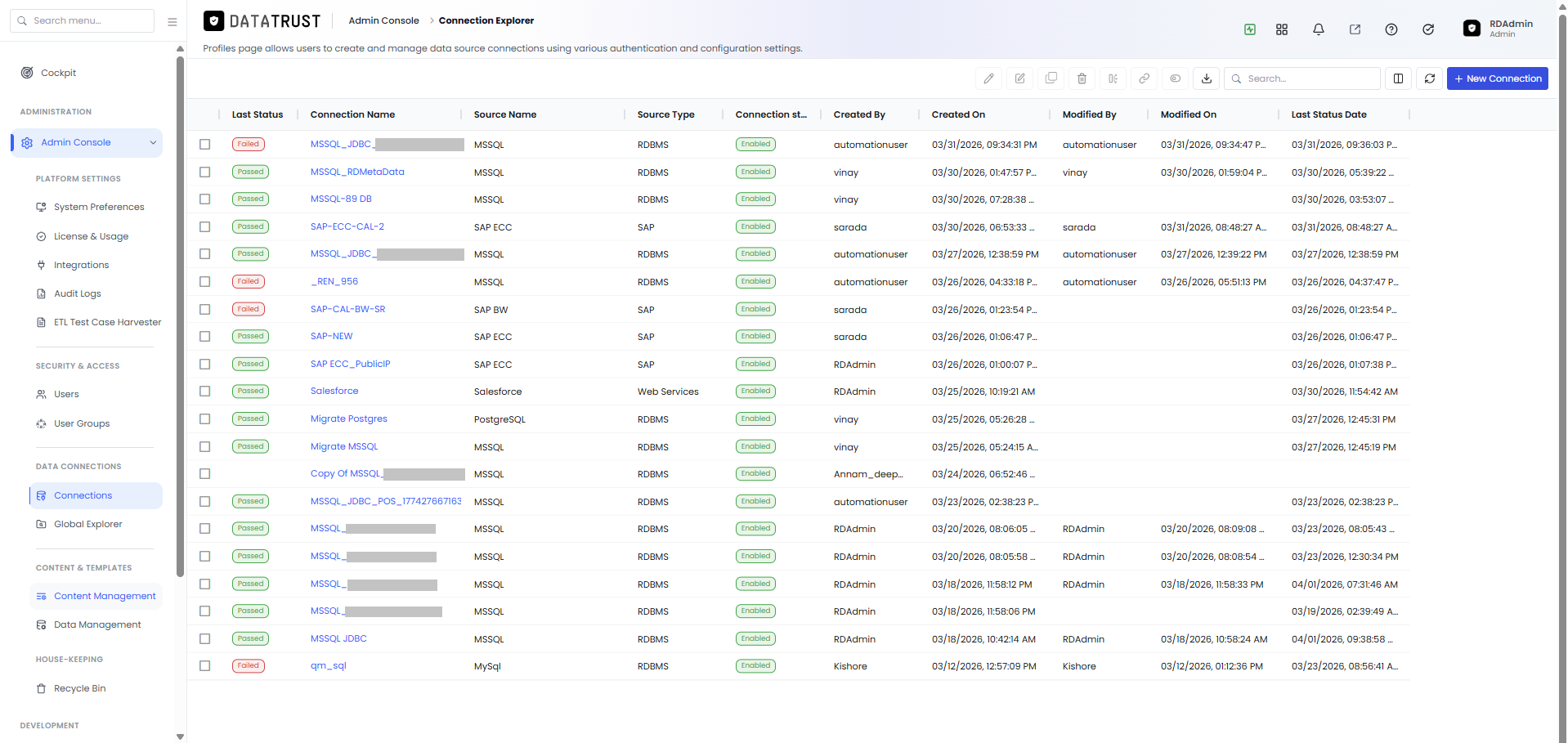
Task: Click the copy connection icon
Action: pos(1051,78)
